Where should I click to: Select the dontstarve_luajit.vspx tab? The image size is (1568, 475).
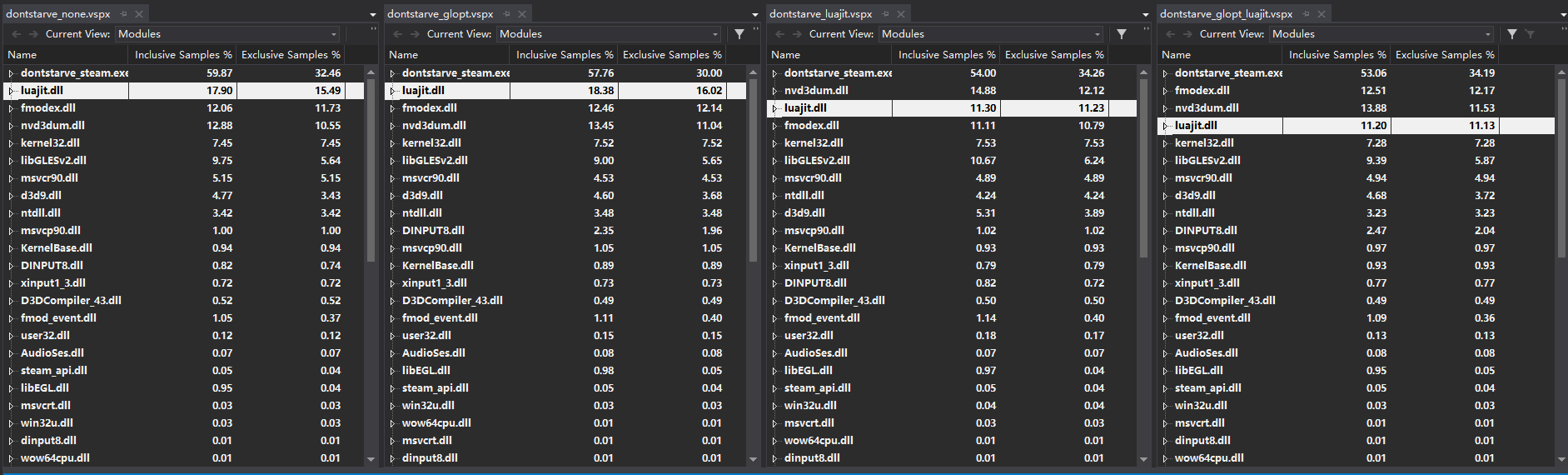[x=821, y=14]
